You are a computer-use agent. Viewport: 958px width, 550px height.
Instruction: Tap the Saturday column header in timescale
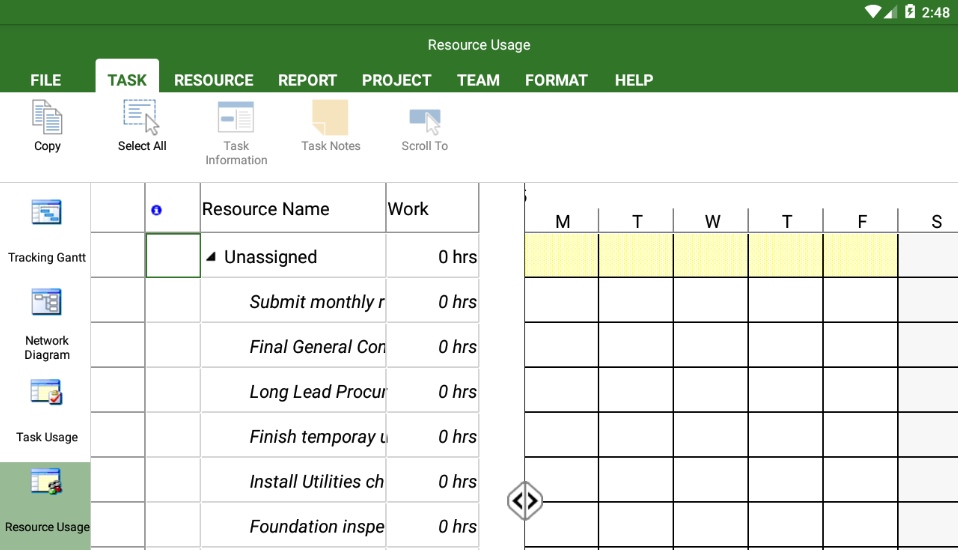(x=929, y=221)
